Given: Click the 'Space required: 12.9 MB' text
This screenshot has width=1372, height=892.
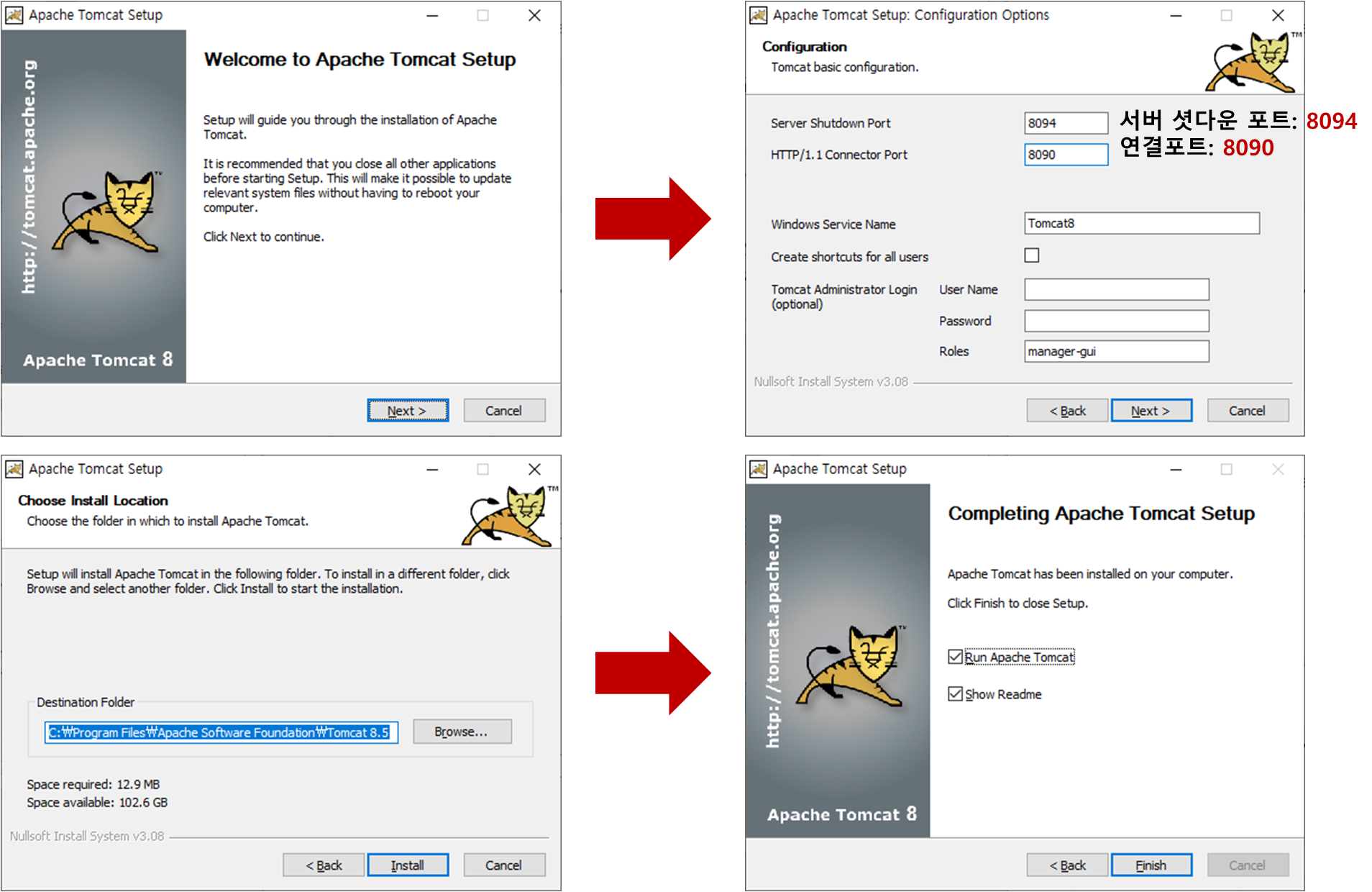Looking at the screenshot, I should (93, 784).
